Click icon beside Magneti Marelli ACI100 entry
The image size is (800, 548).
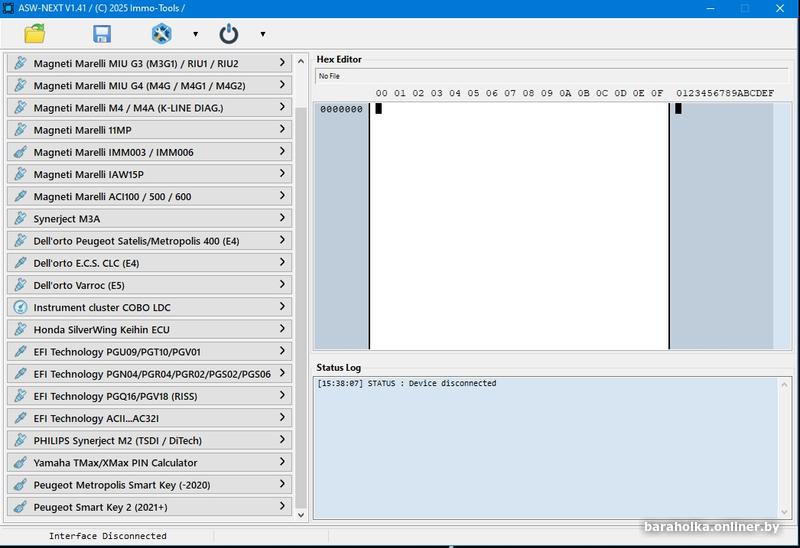coord(20,196)
